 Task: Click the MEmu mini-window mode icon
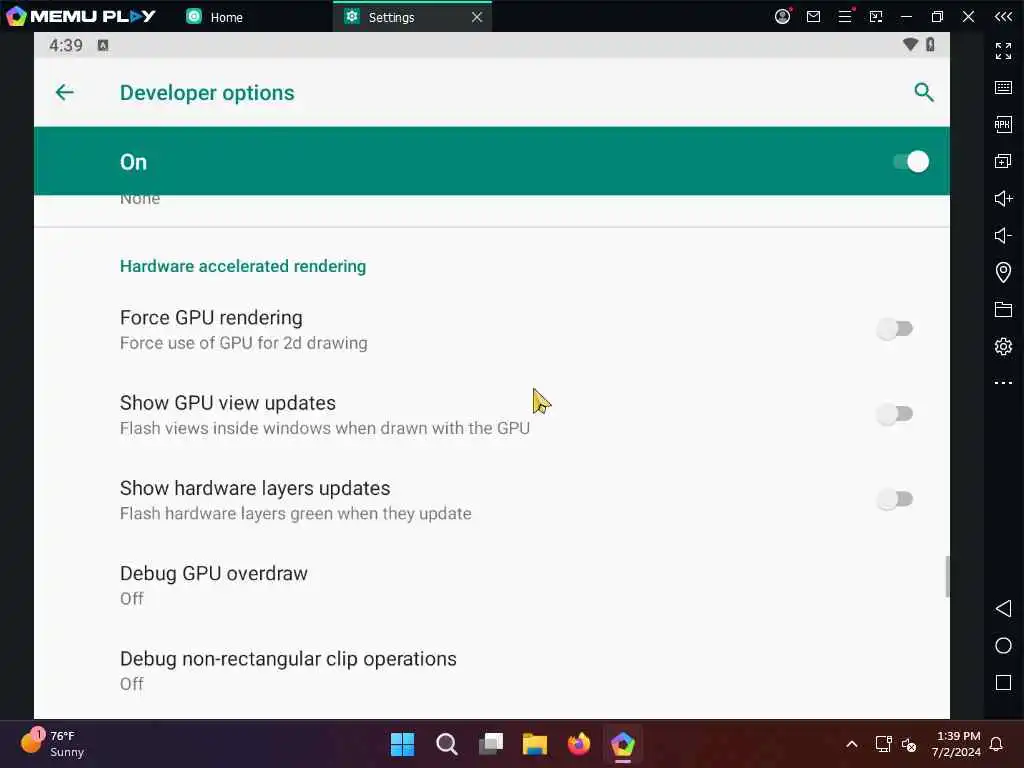(876, 16)
